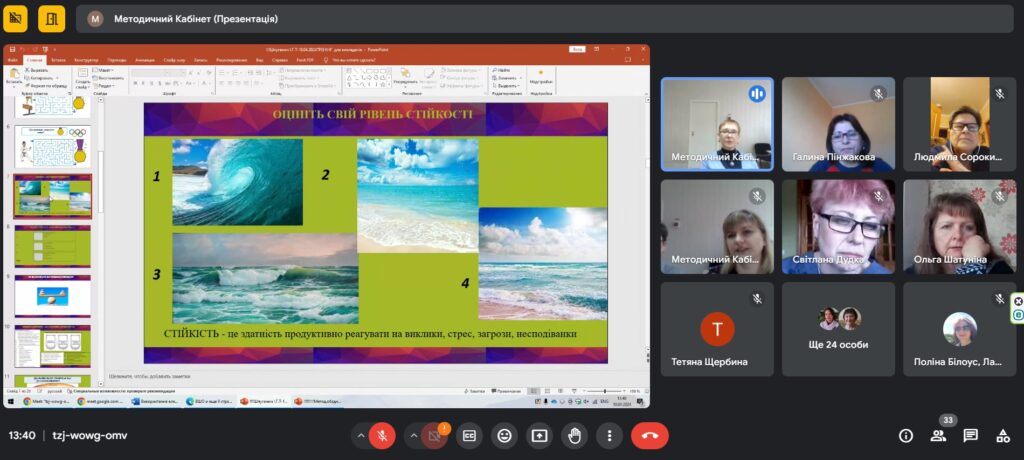Open the Файл tab in PowerPoint
The image size is (1024, 460).
coord(12,60)
